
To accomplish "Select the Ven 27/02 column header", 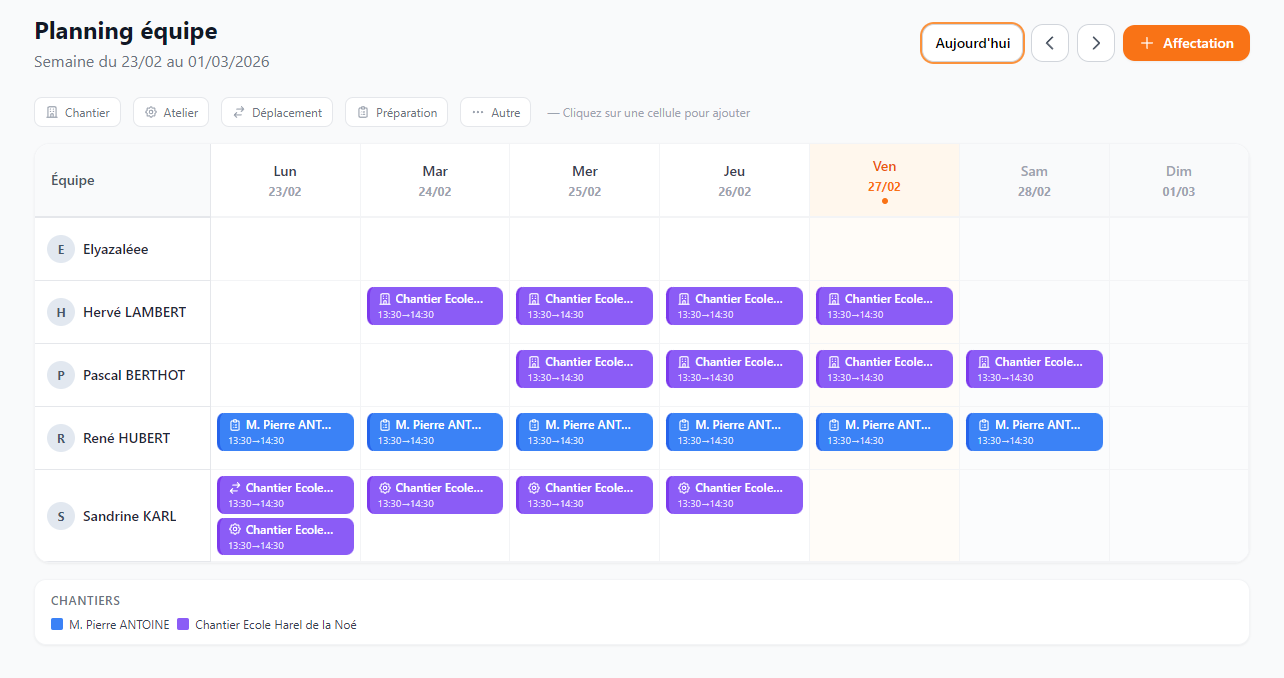I will 884,180.
